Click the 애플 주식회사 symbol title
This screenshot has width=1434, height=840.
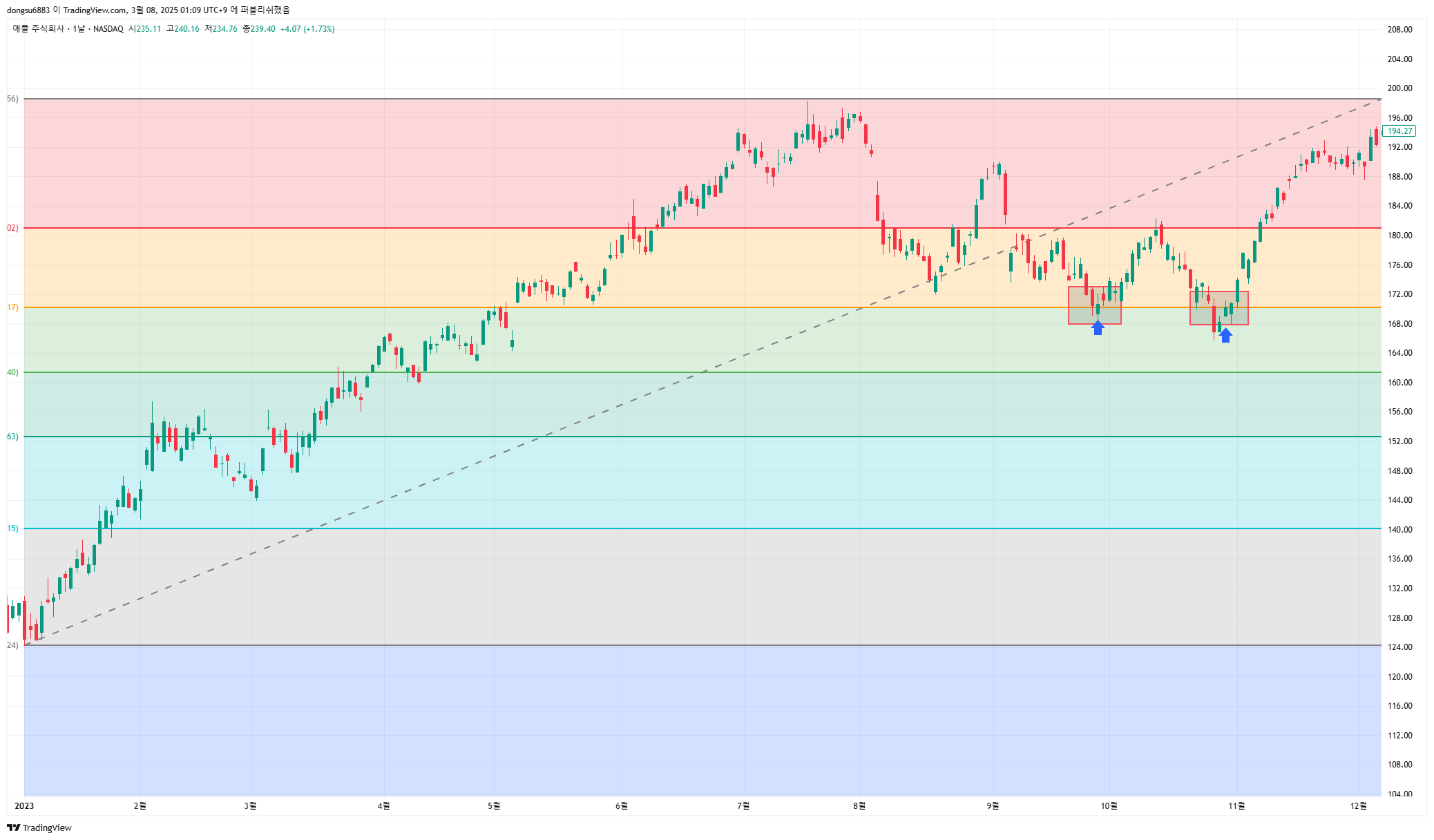coord(38,29)
